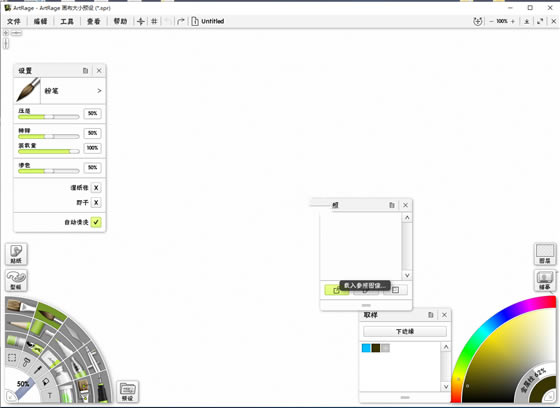Close the 设置 panel

[x=99, y=71]
